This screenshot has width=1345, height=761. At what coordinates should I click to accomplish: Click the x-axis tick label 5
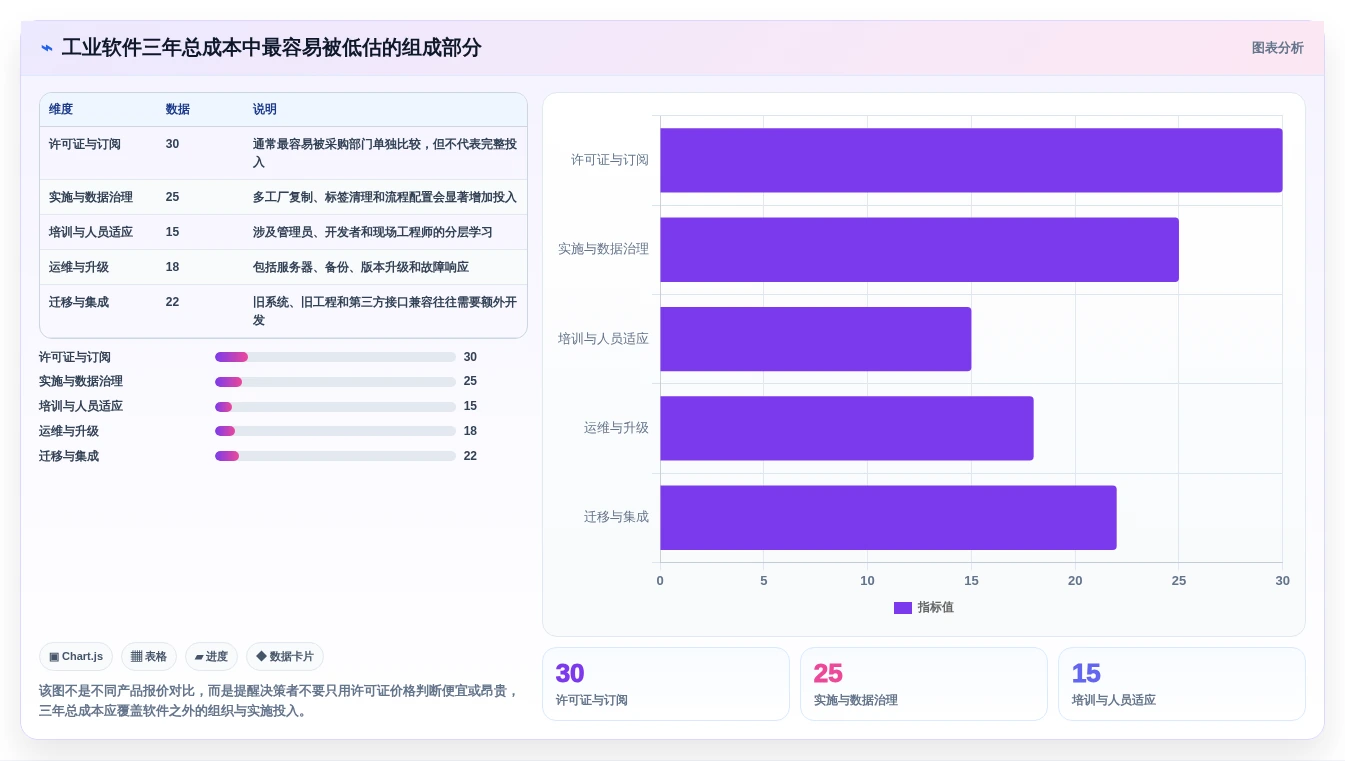(764, 581)
